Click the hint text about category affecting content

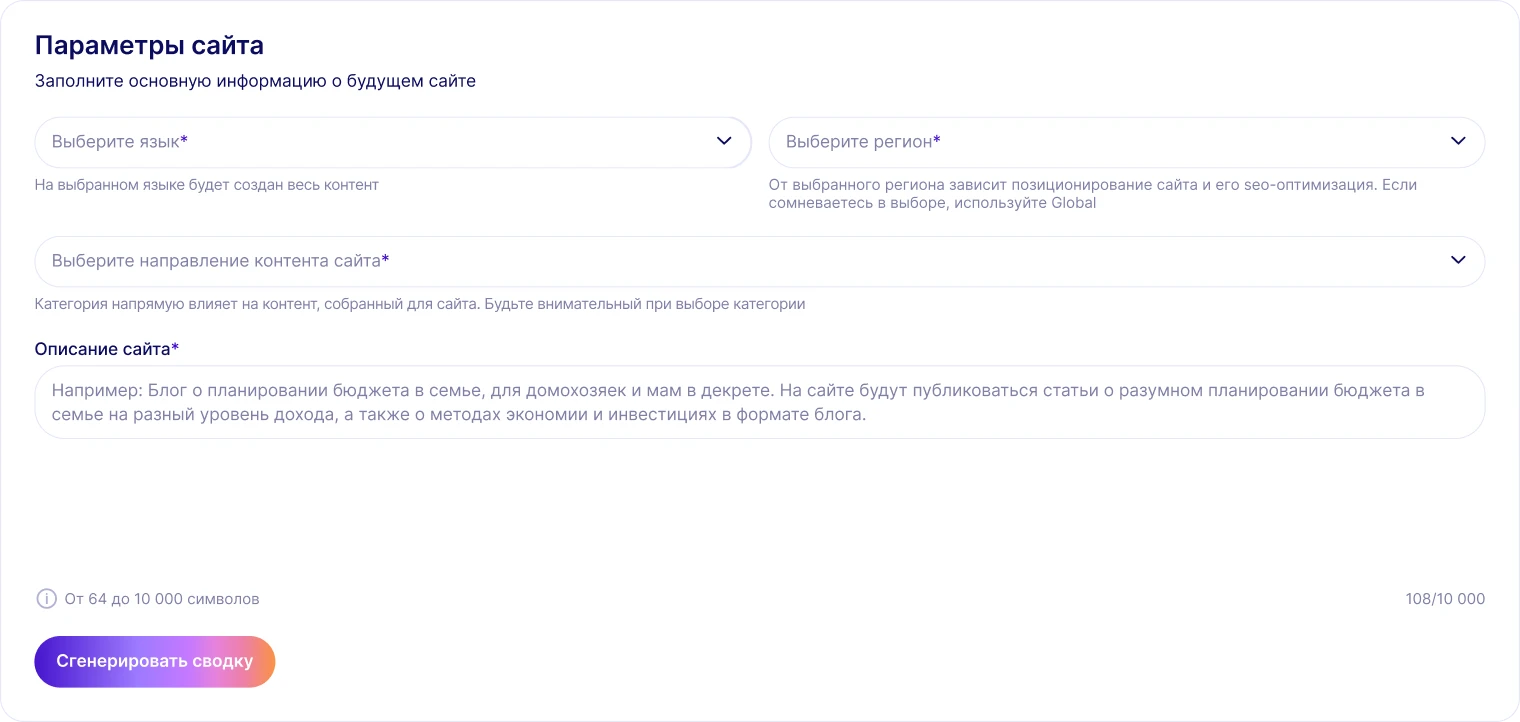point(420,304)
